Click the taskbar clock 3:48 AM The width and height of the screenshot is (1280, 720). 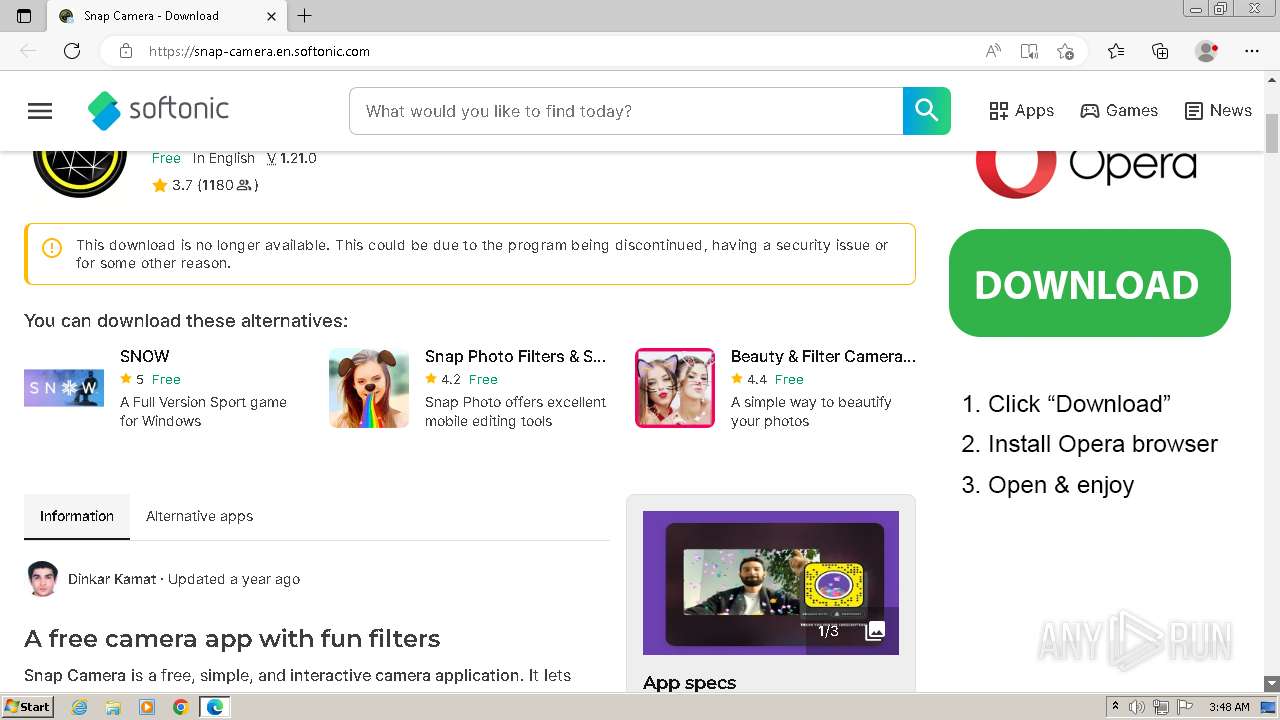pos(1229,707)
